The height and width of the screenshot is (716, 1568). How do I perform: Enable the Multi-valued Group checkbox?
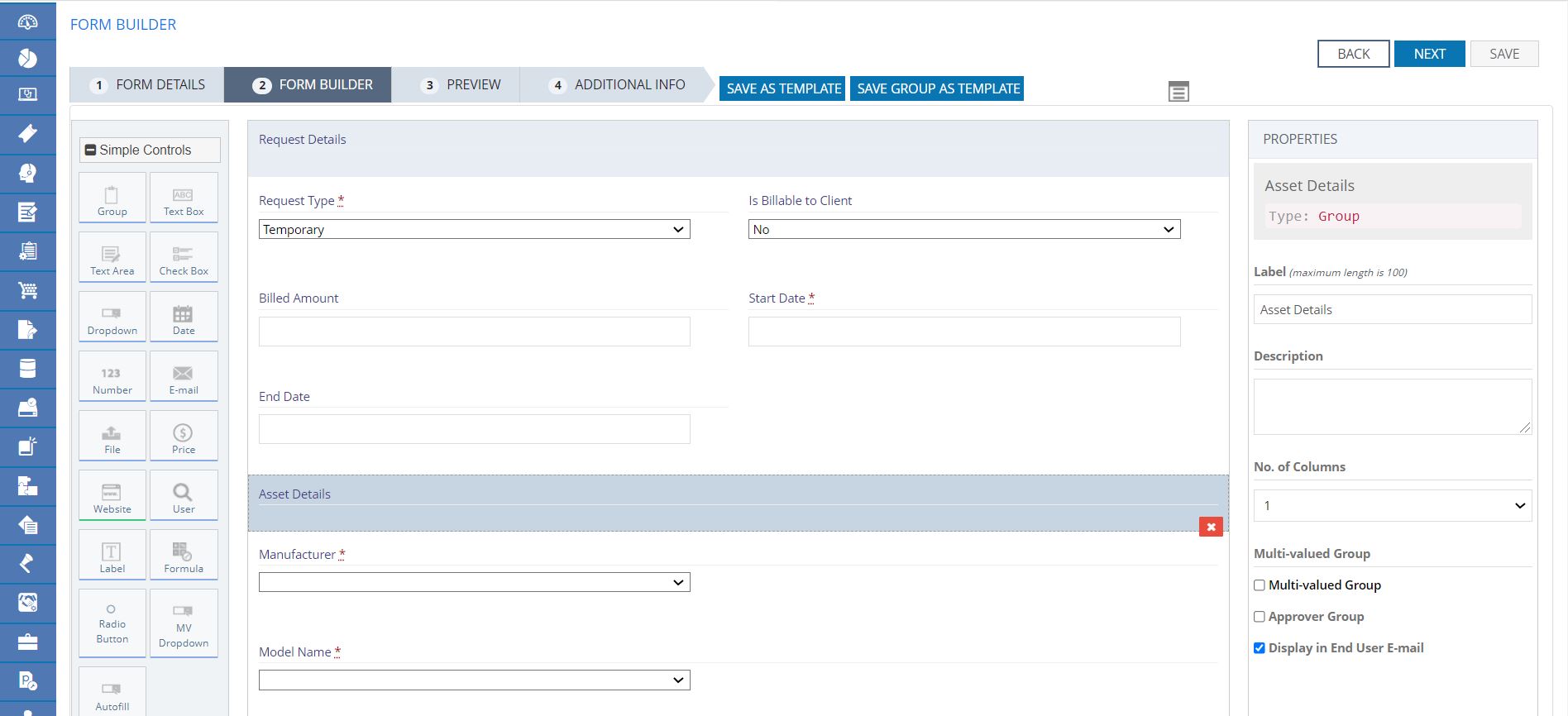pos(1260,585)
